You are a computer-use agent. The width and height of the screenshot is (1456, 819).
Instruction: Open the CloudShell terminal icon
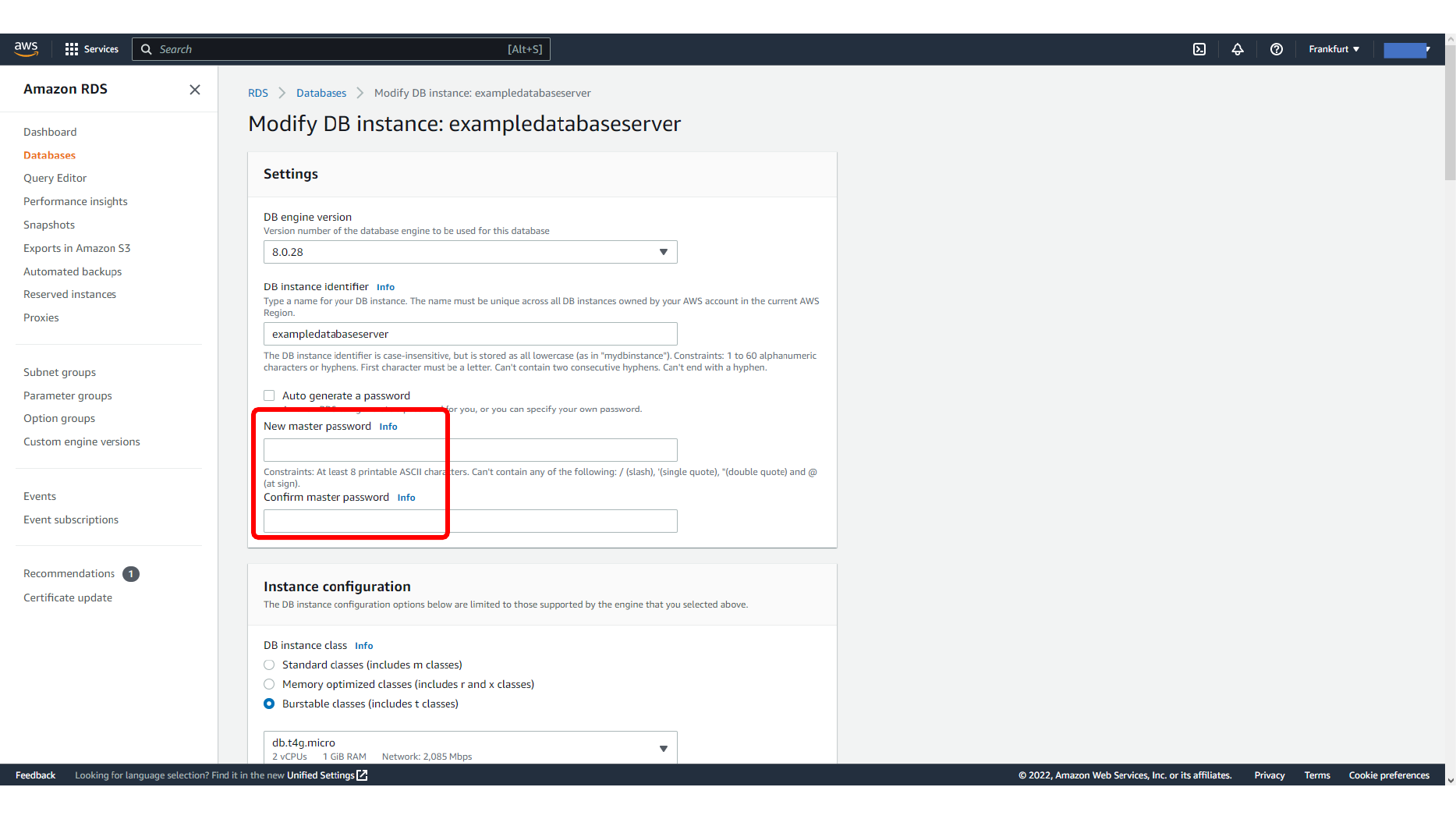pos(1199,49)
